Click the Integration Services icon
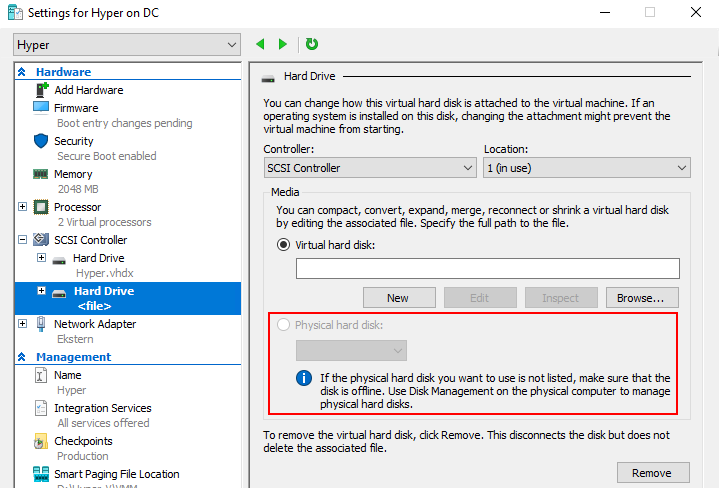This screenshot has height=488, width=719. (41, 408)
